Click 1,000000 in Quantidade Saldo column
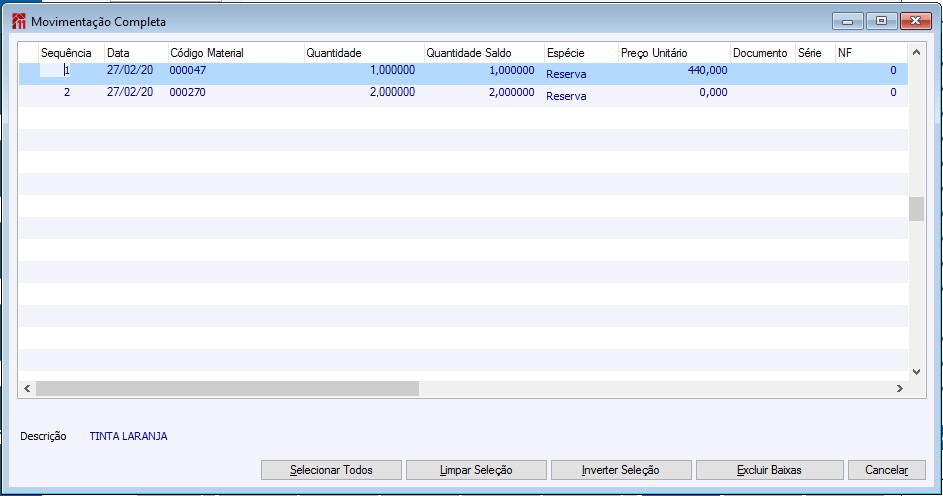This screenshot has height=496, width=943. (512, 70)
